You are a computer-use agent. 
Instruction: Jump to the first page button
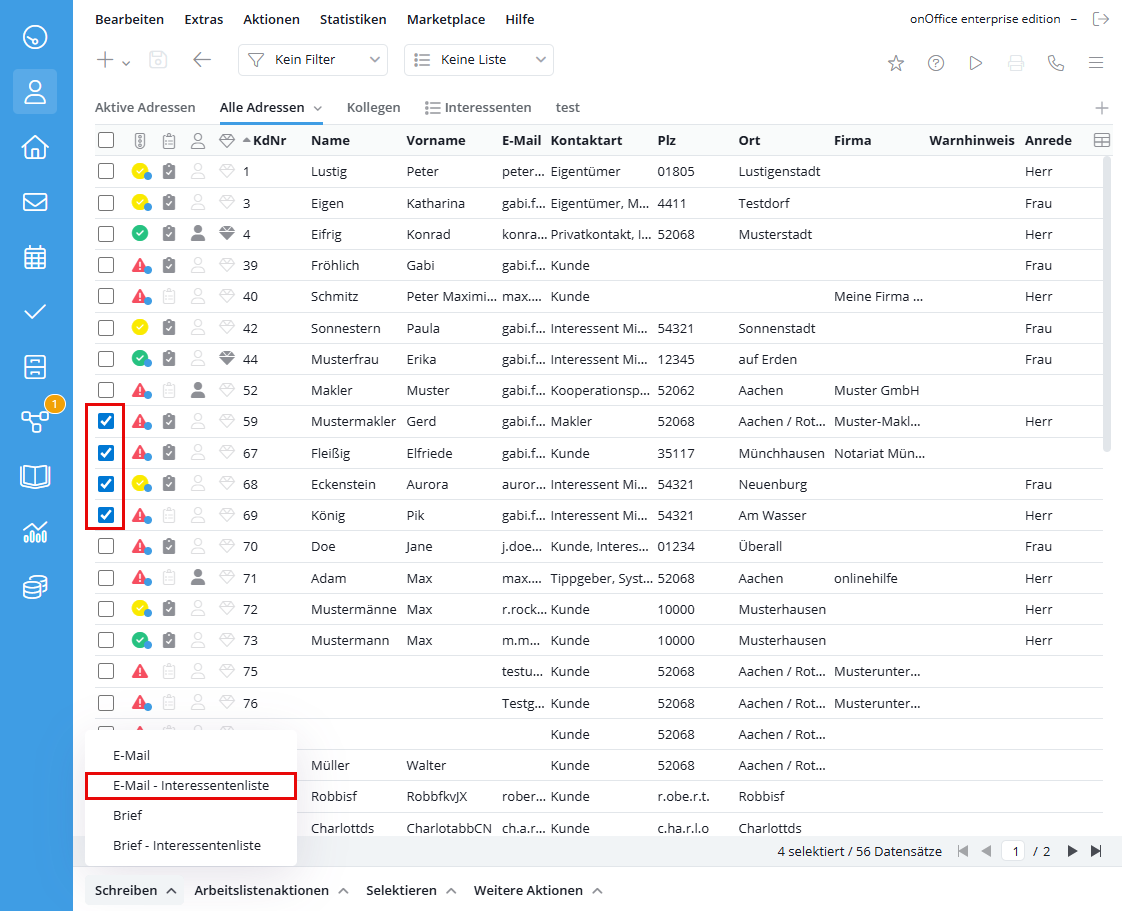tap(962, 851)
